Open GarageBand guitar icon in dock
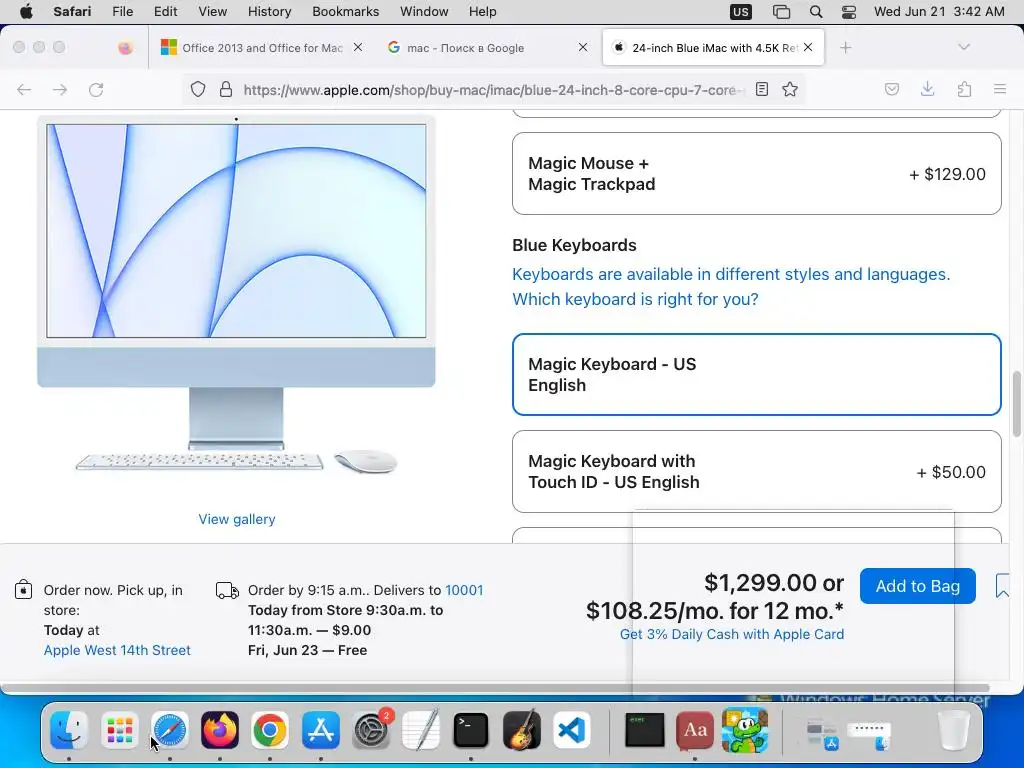The image size is (1024, 768). (x=521, y=730)
